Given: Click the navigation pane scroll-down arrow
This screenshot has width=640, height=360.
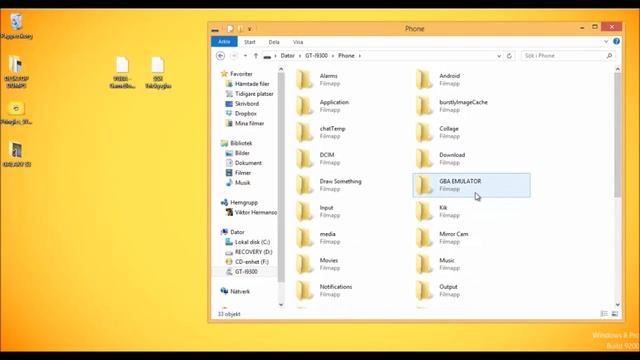Looking at the screenshot, I should pos(281,305).
